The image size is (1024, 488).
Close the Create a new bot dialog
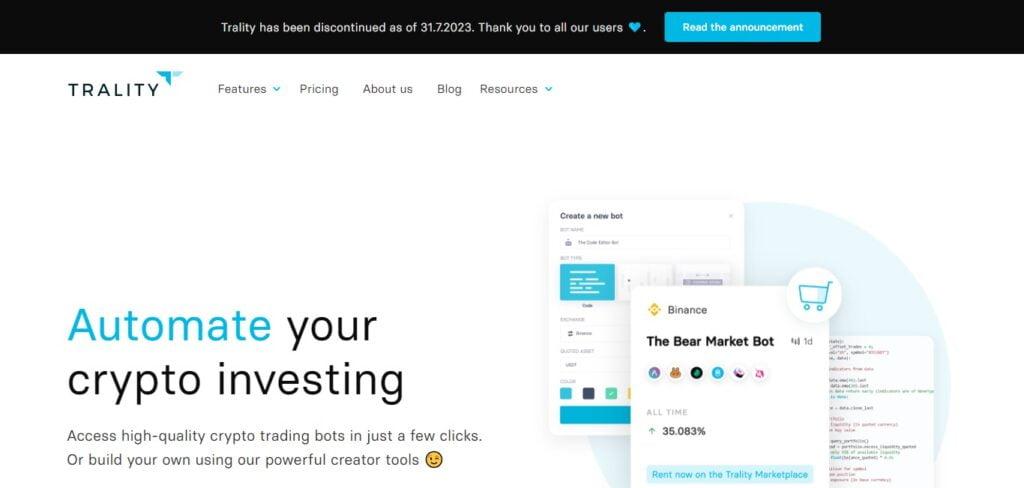731,216
